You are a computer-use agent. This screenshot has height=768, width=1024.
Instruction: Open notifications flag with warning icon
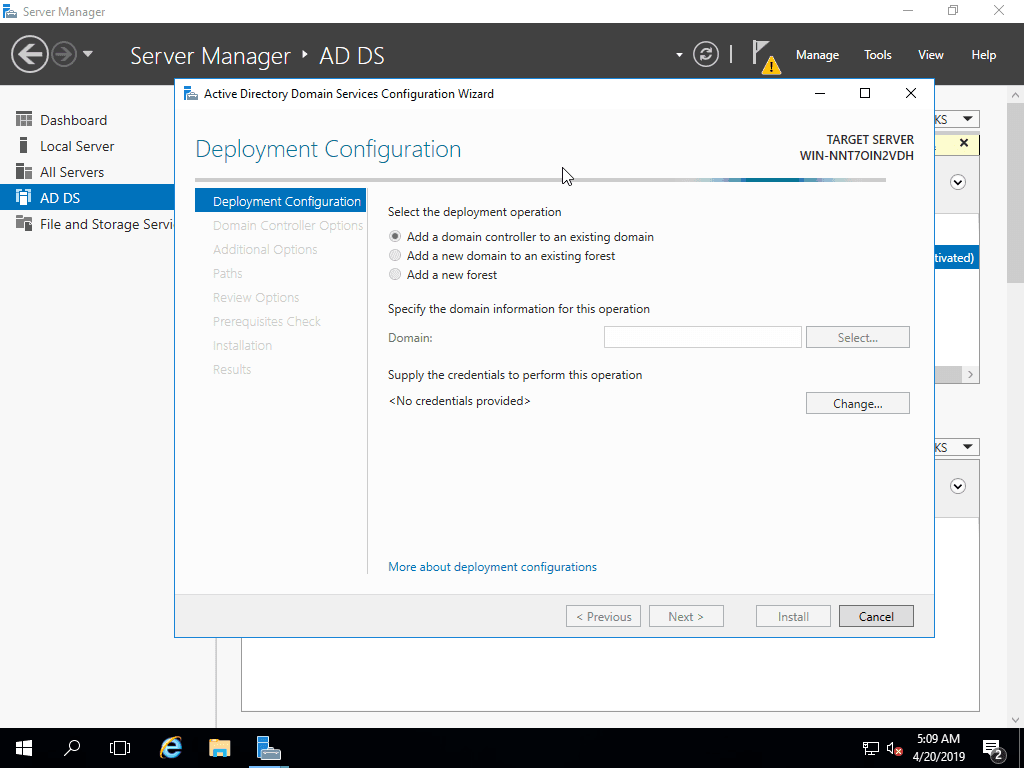(x=765, y=57)
